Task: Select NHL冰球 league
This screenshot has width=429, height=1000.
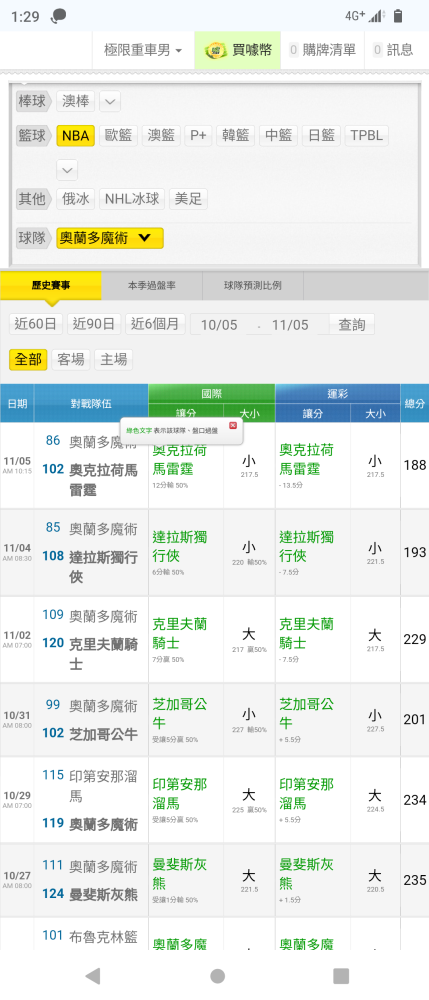Action: pyautogui.click(x=132, y=199)
